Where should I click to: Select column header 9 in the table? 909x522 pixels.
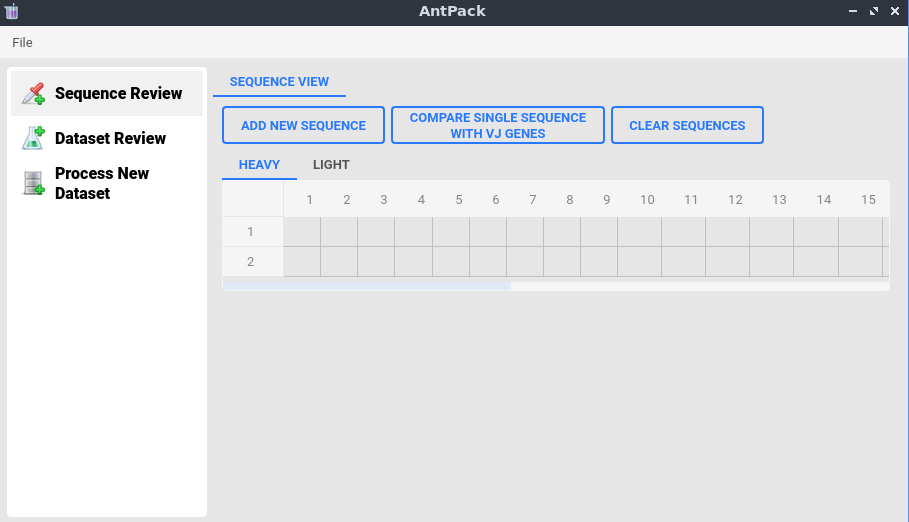pos(599,200)
